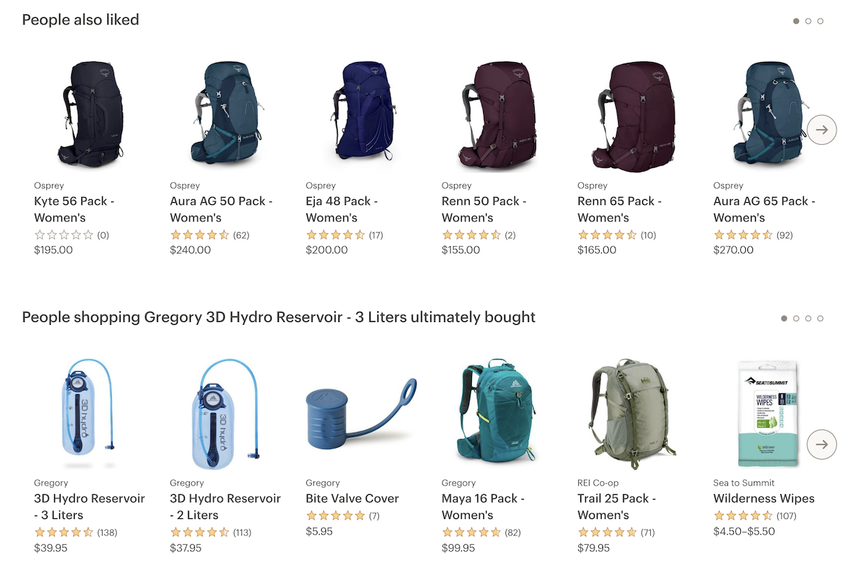Open the Maya 16 Pack - Women's link
The width and height of the screenshot is (856, 569).
(x=483, y=507)
